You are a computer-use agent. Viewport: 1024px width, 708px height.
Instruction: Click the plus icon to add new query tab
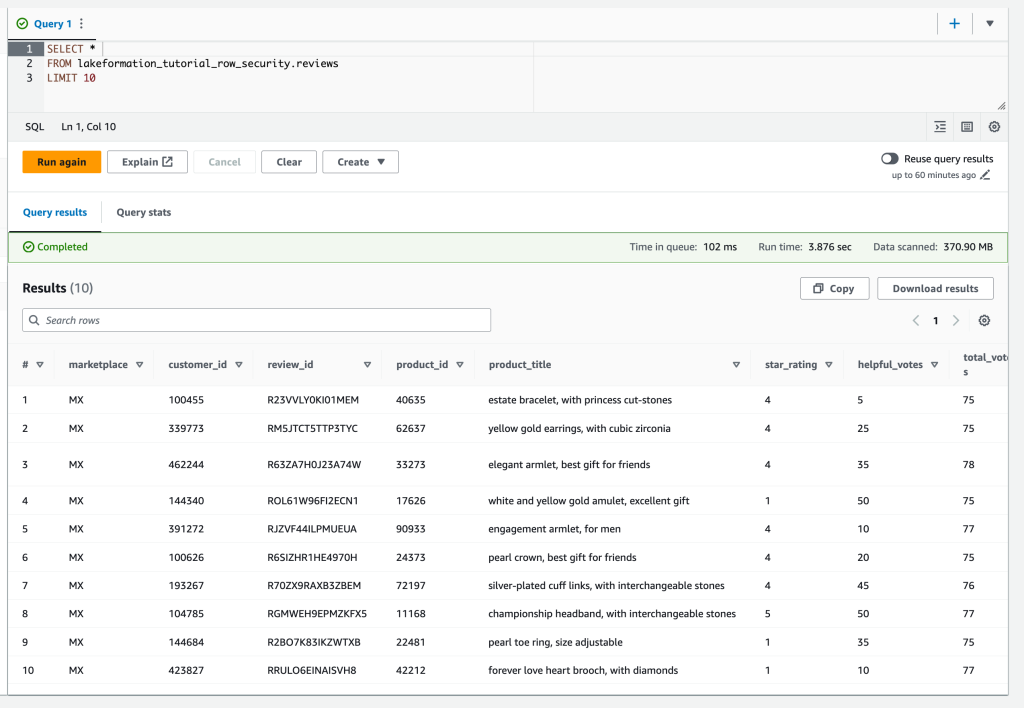[954, 23]
